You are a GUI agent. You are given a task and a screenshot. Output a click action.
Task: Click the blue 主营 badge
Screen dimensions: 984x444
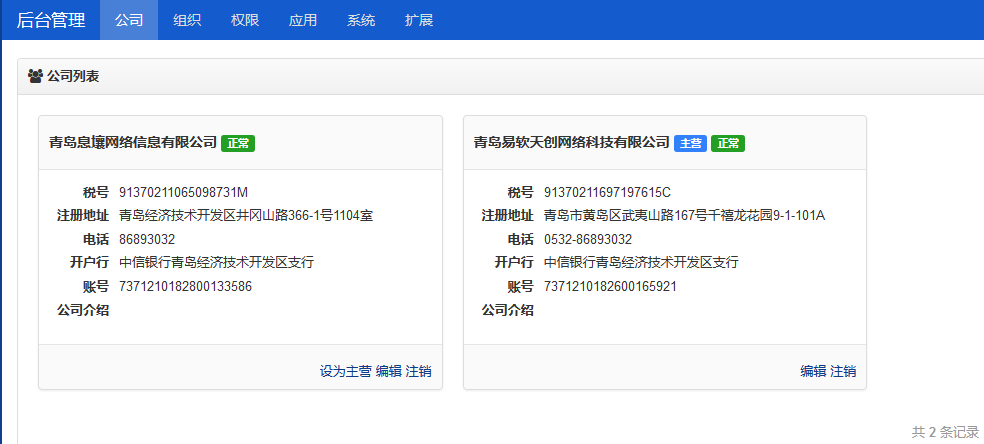coord(690,144)
